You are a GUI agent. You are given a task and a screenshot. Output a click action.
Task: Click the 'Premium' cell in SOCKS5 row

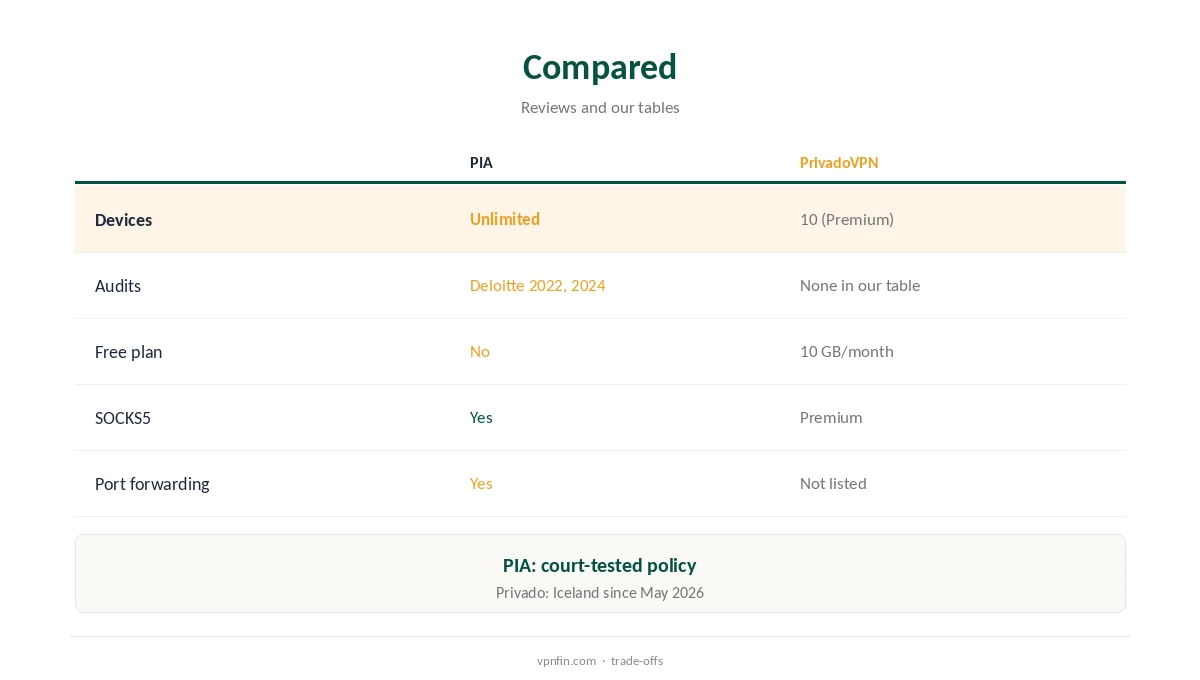pos(831,417)
